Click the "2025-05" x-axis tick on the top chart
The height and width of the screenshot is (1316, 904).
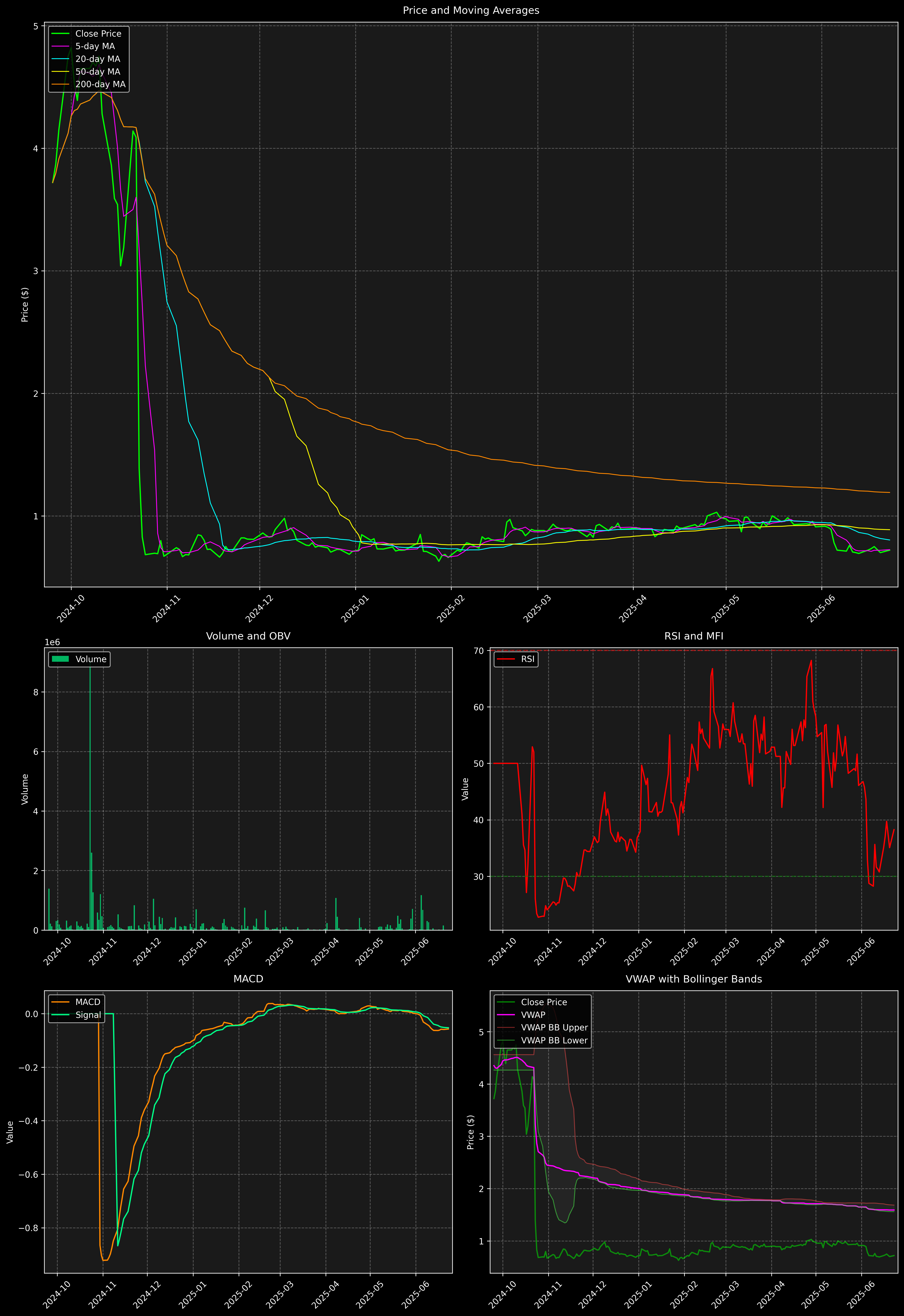pyautogui.click(x=726, y=609)
